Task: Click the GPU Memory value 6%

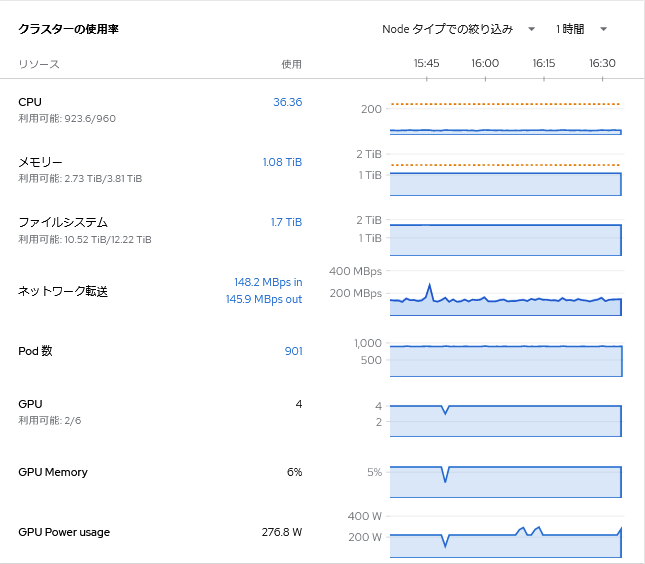Action: point(295,472)
